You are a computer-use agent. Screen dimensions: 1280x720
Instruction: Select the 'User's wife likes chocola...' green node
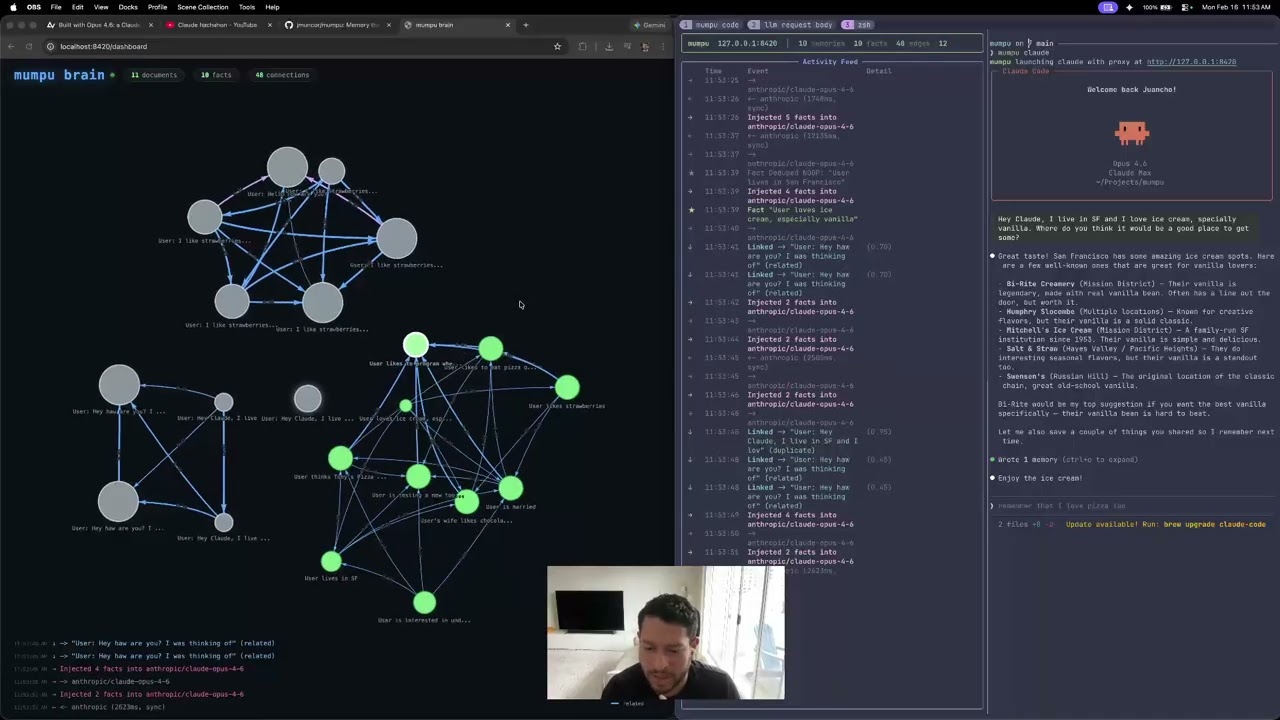(x=466, y=502)
